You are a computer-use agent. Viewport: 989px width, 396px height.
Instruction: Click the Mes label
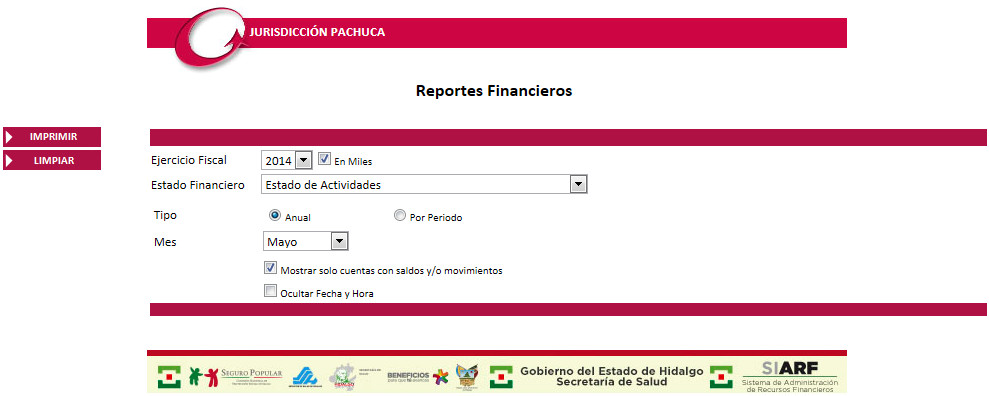coord(165,242)
